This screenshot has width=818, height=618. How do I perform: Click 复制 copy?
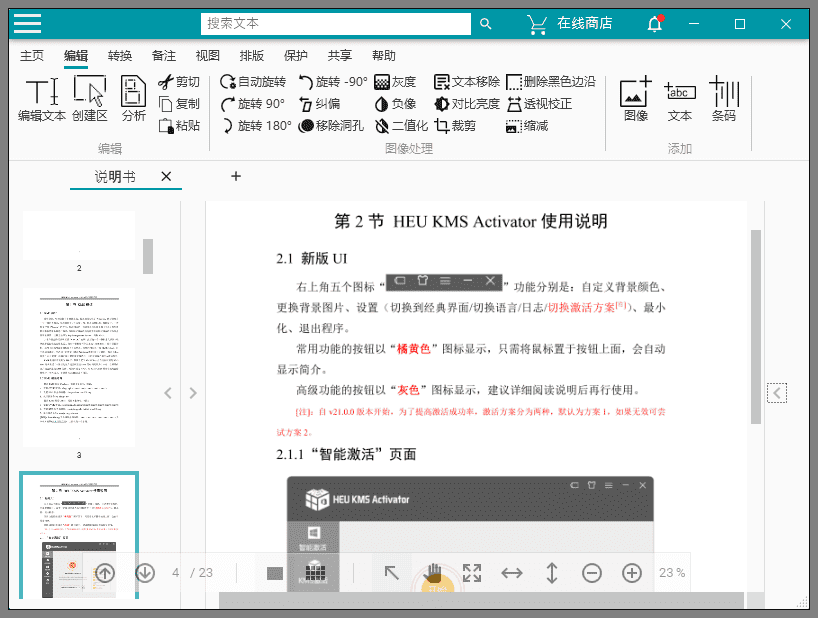click(x=179, y=104)
